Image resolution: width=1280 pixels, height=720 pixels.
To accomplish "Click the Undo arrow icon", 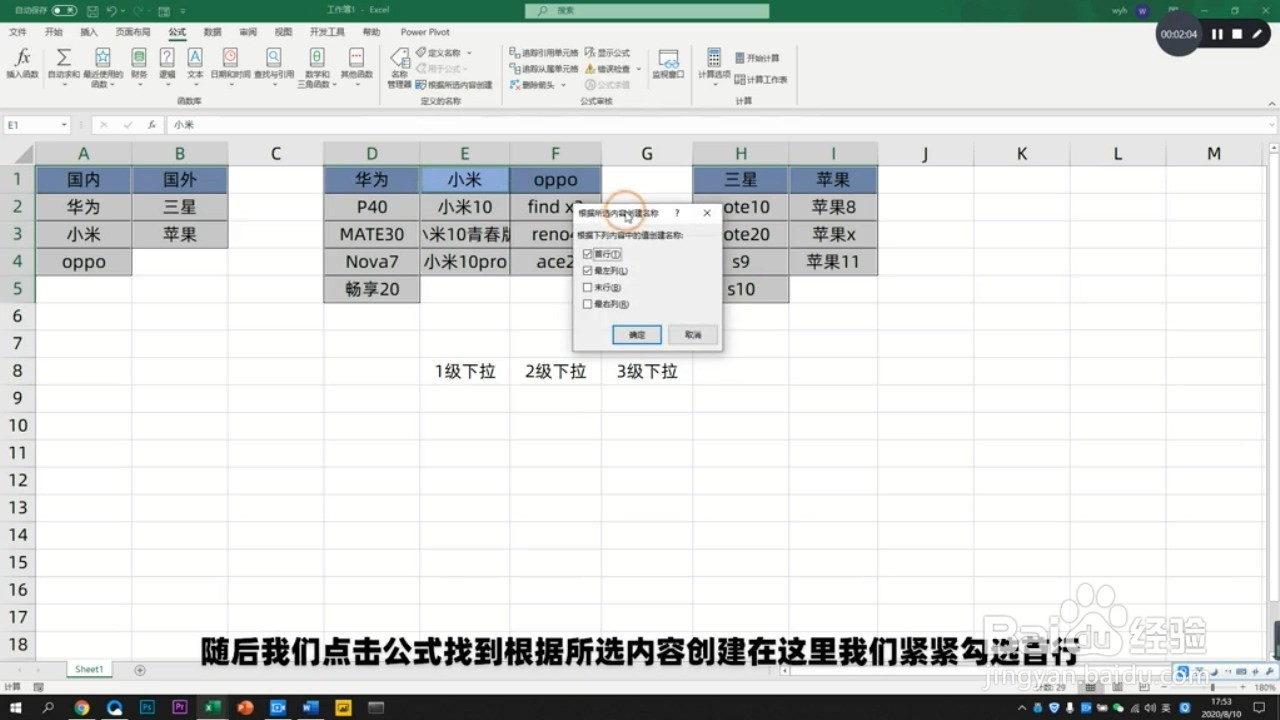I will click(x=111, y=10).
